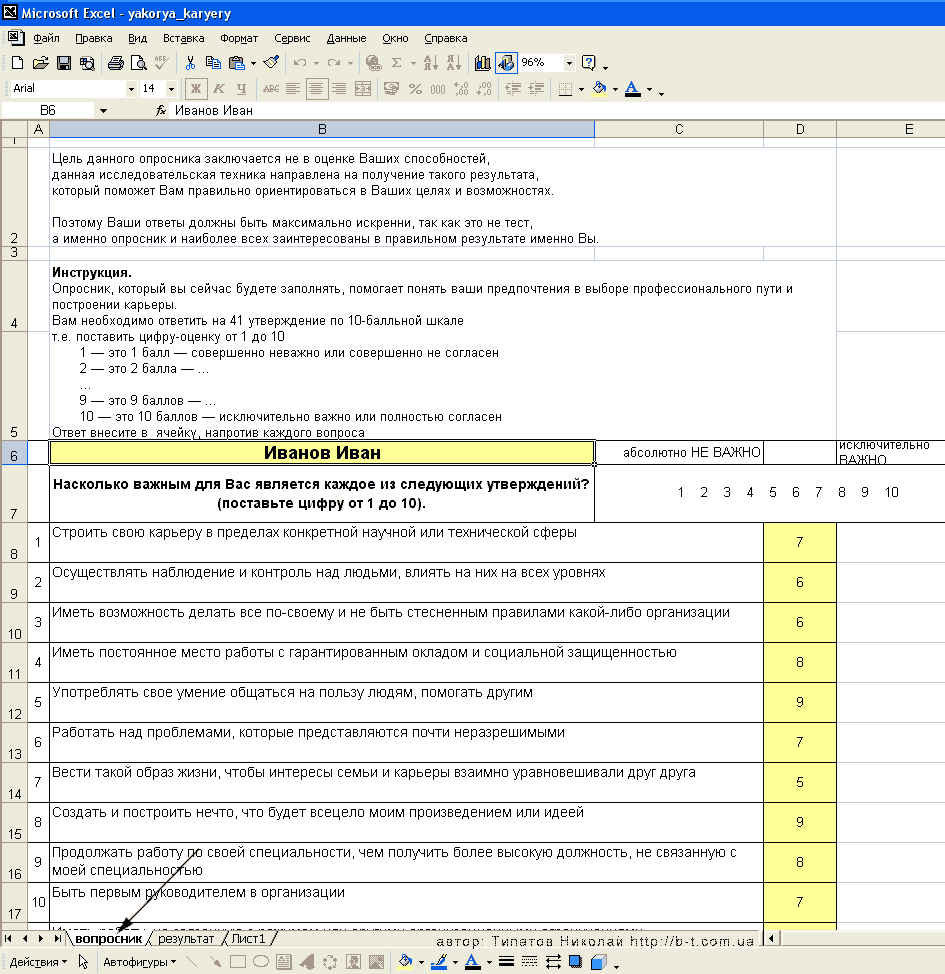Screen dimensions: 945x974
Task: Go to the first sheet tab
Action: (x=8, y=939)
